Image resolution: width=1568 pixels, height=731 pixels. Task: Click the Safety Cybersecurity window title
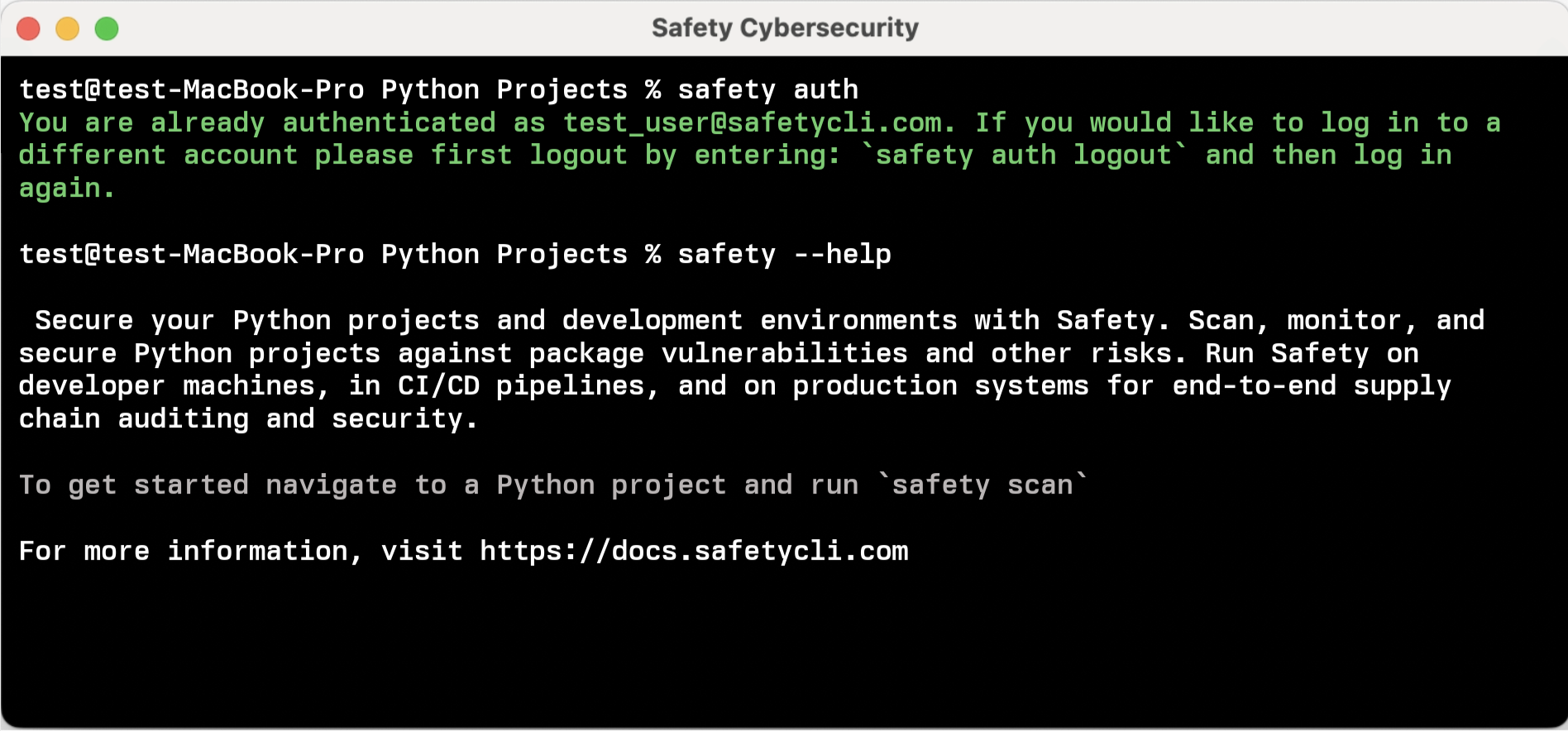[x=784, y=28]
